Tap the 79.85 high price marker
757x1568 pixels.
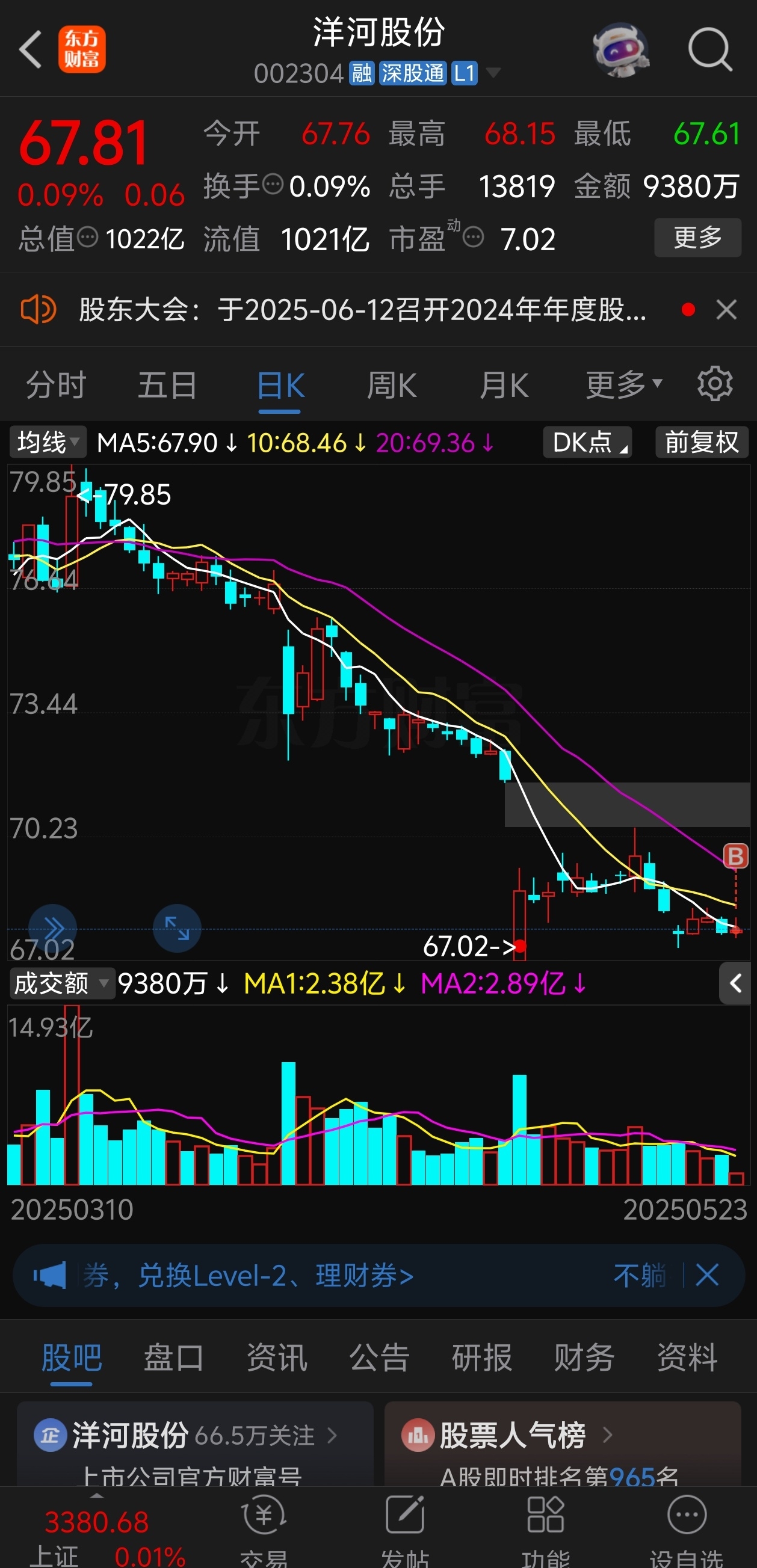coord(125,494)
